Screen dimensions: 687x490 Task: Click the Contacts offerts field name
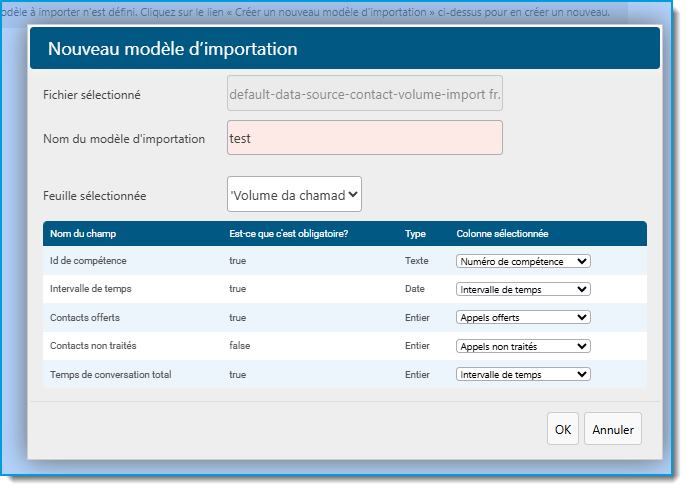(85, 318)
